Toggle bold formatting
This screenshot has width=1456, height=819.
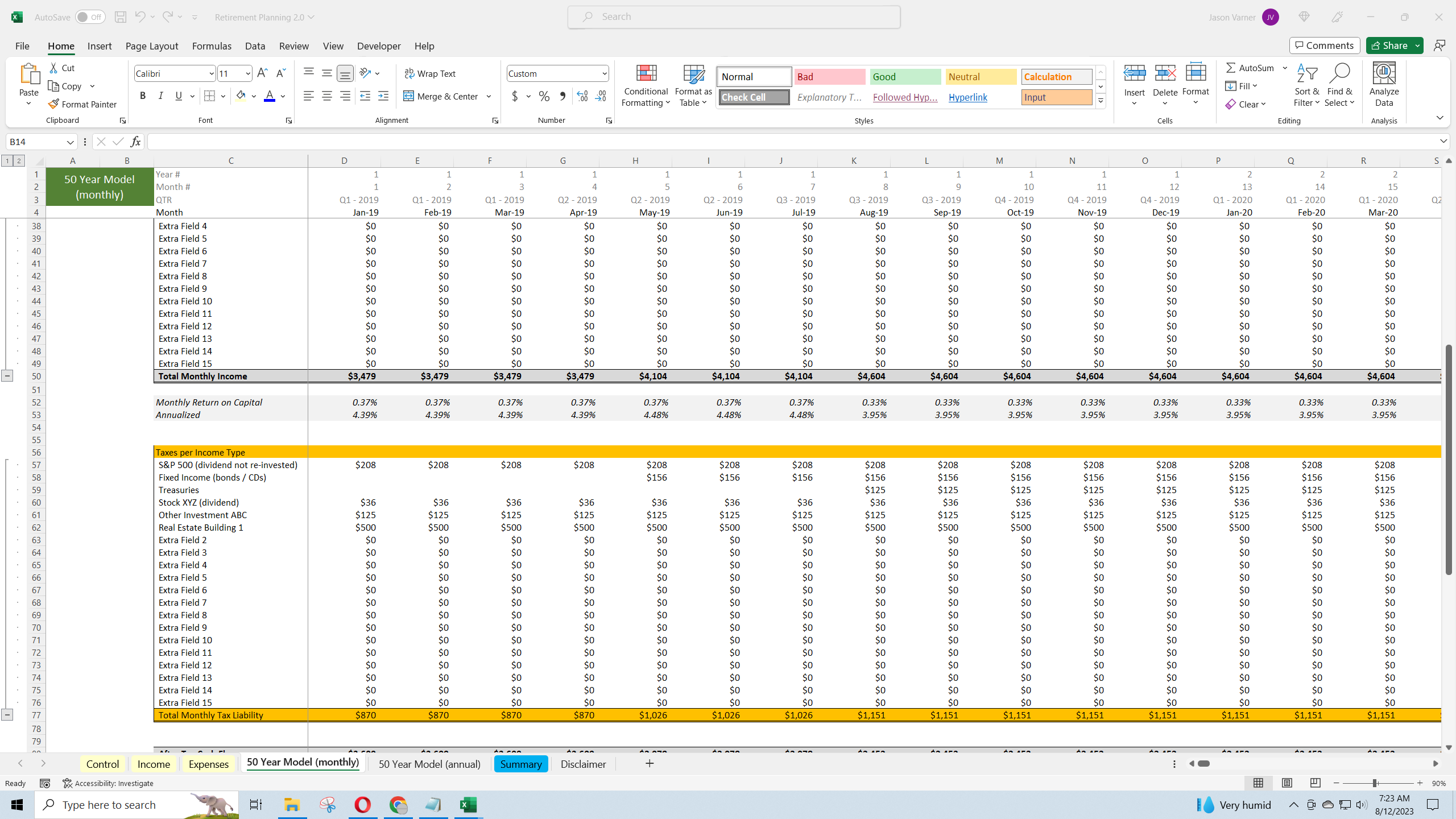point(143,96)
